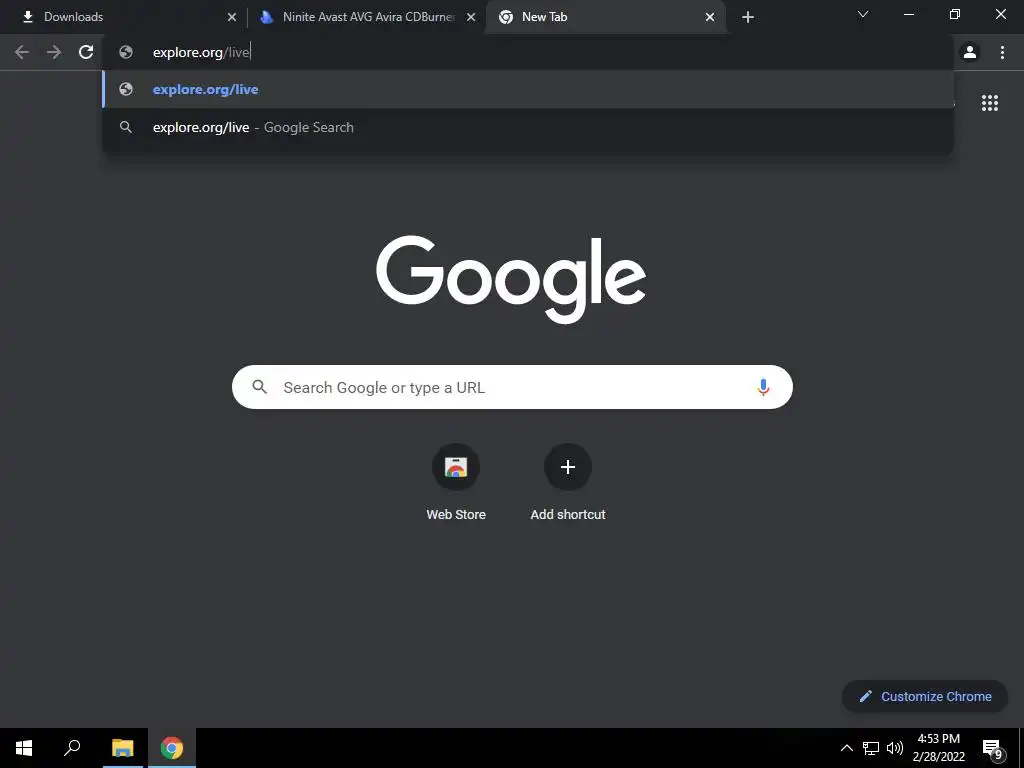This screenshot has height=768, width=1024.
Task: Click the voice search microphone
Action: [x=763, y=387]
